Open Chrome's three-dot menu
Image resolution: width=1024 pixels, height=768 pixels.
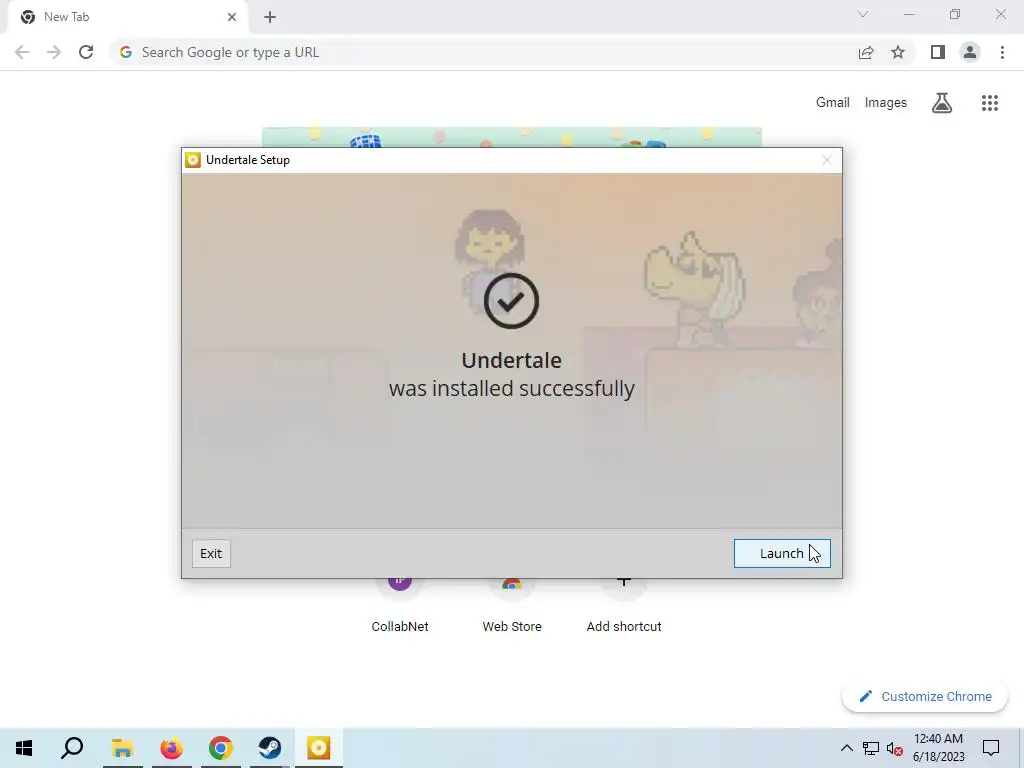tap(1002, 52)
